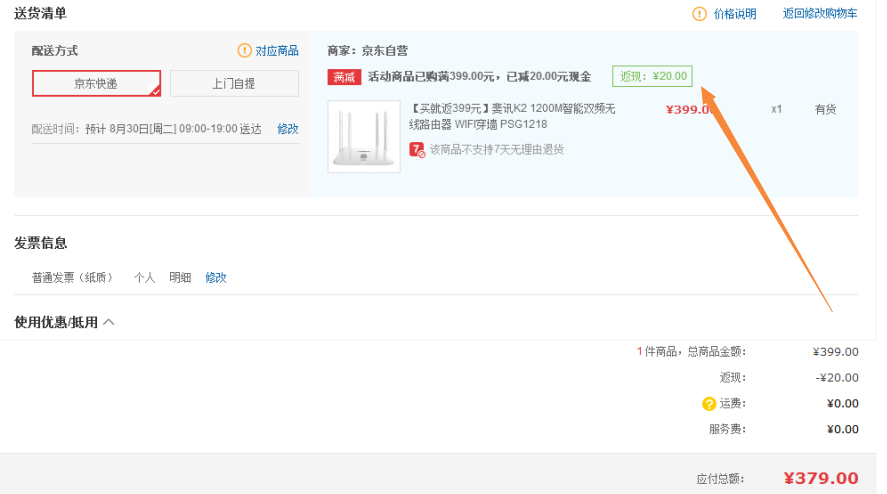Collapse the 使用优惠/抵用 section
The width and height of the screenshot is (887, 494).
pos(109,322)
